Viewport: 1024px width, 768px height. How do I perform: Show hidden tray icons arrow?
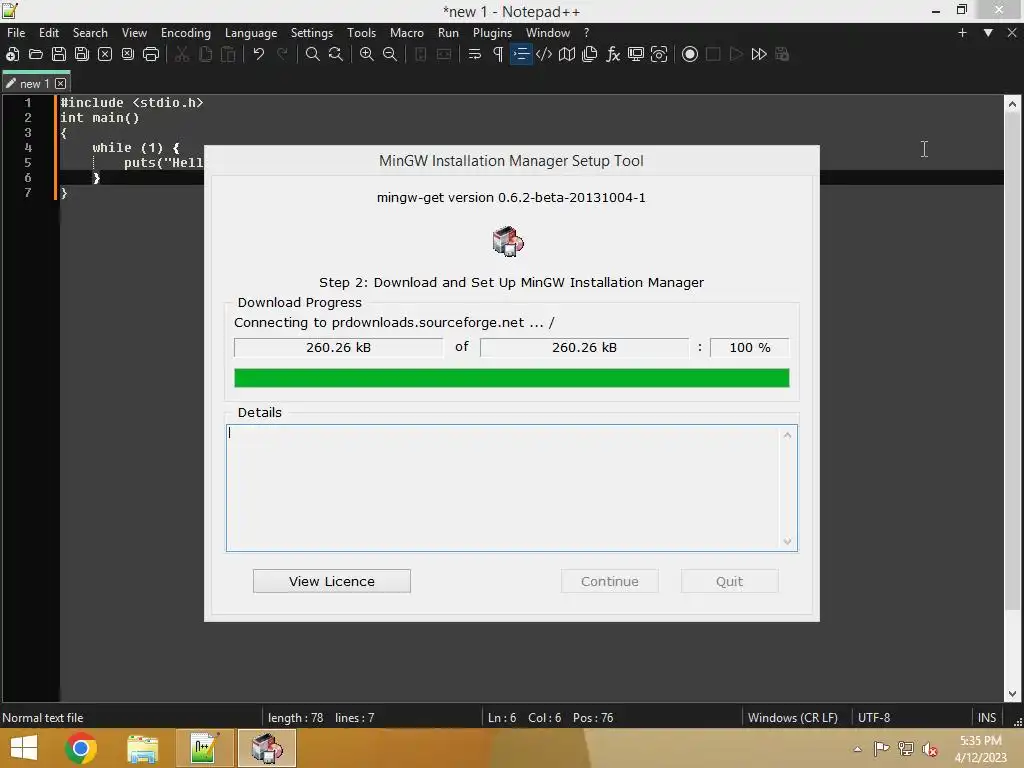[857, 749]
